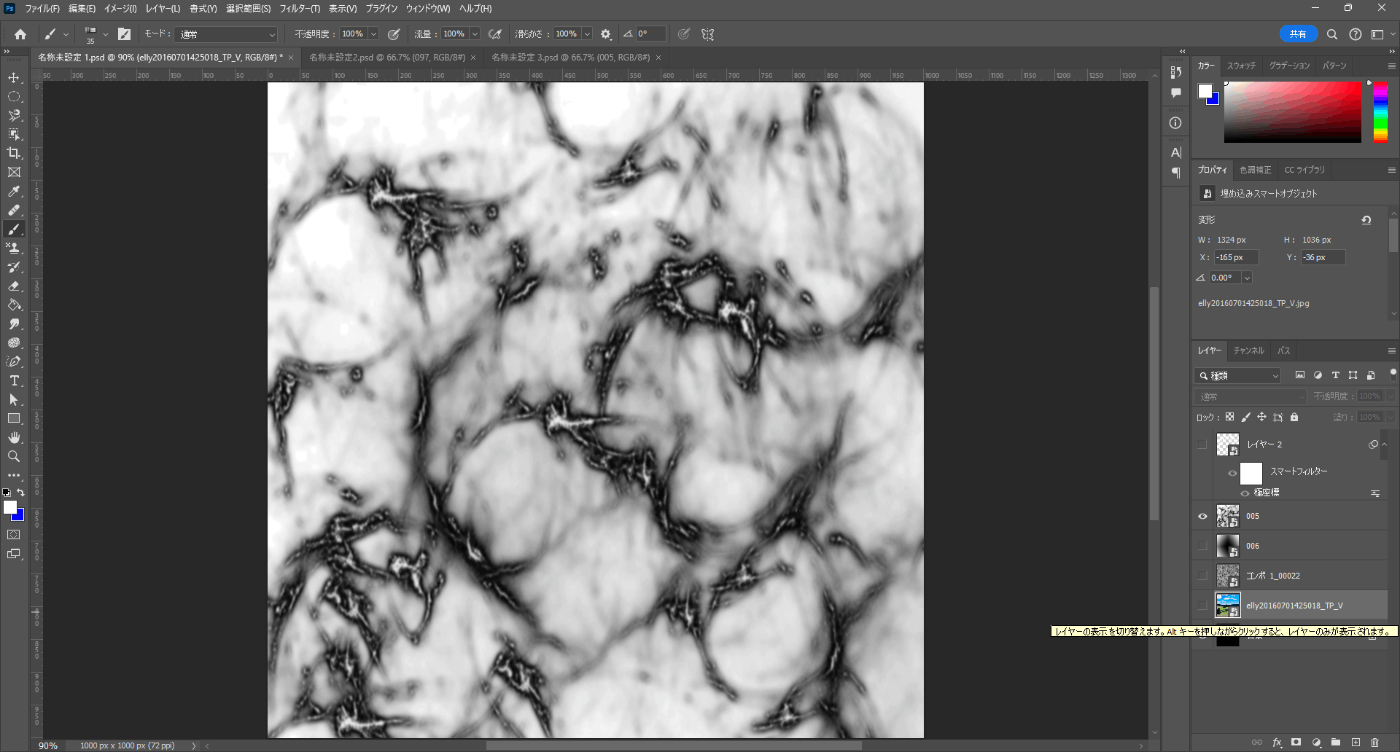Select the Crop tool
This screenshot has height=752, width=1400.
point(14,153)
